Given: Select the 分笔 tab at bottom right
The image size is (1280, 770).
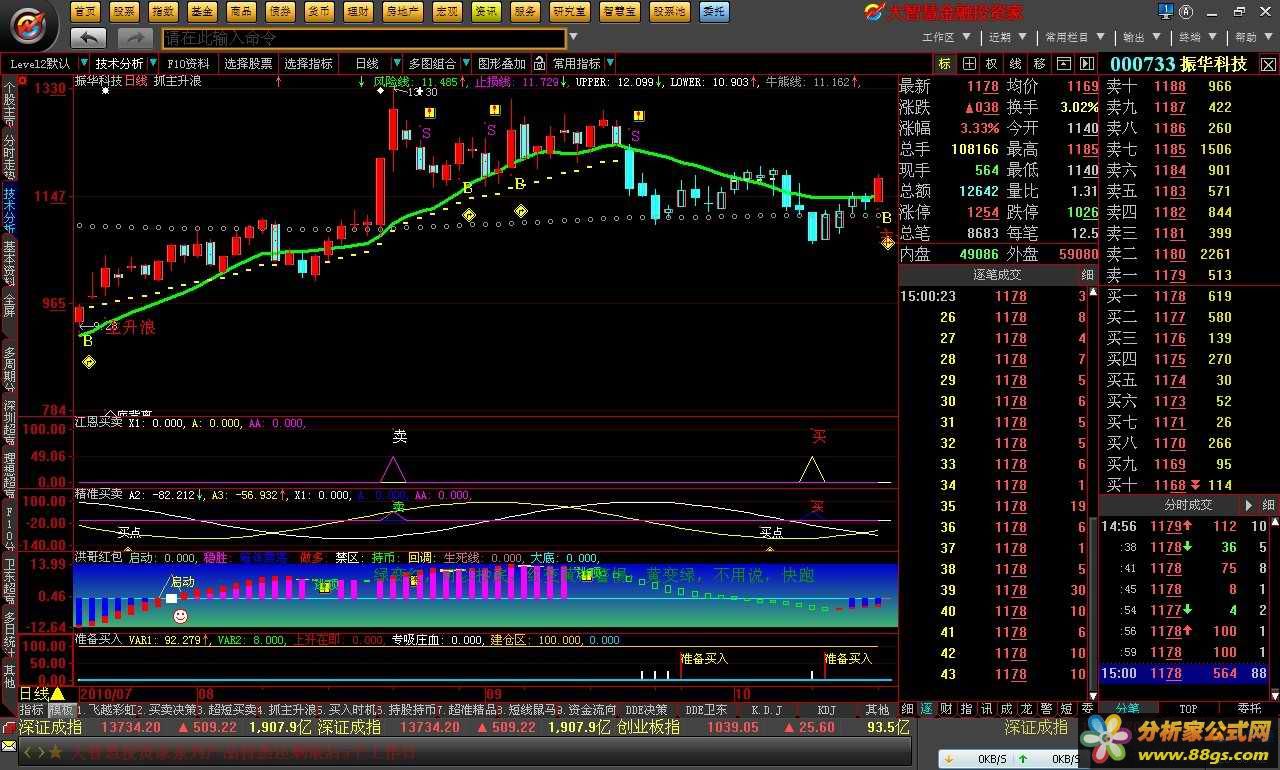Looking at the screenshot, I should [x=1127, y=709].
